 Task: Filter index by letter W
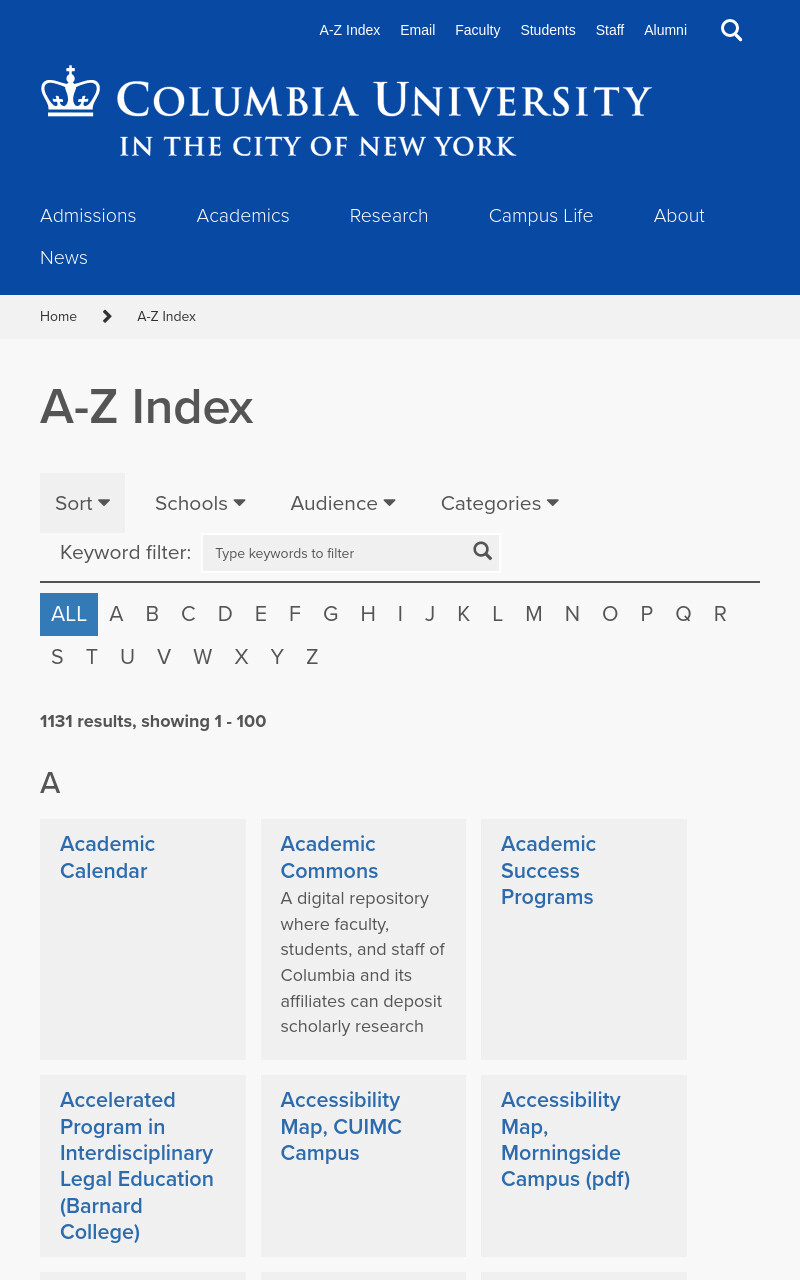[203, 657]
